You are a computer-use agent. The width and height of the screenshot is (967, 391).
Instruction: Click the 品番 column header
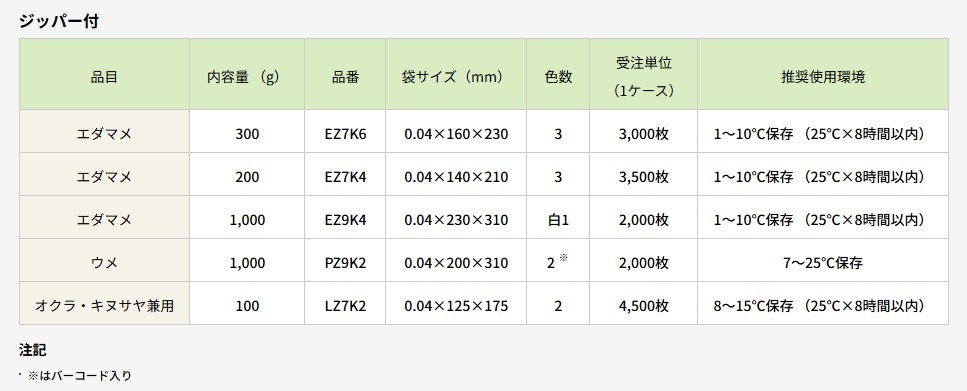point(345,77)
